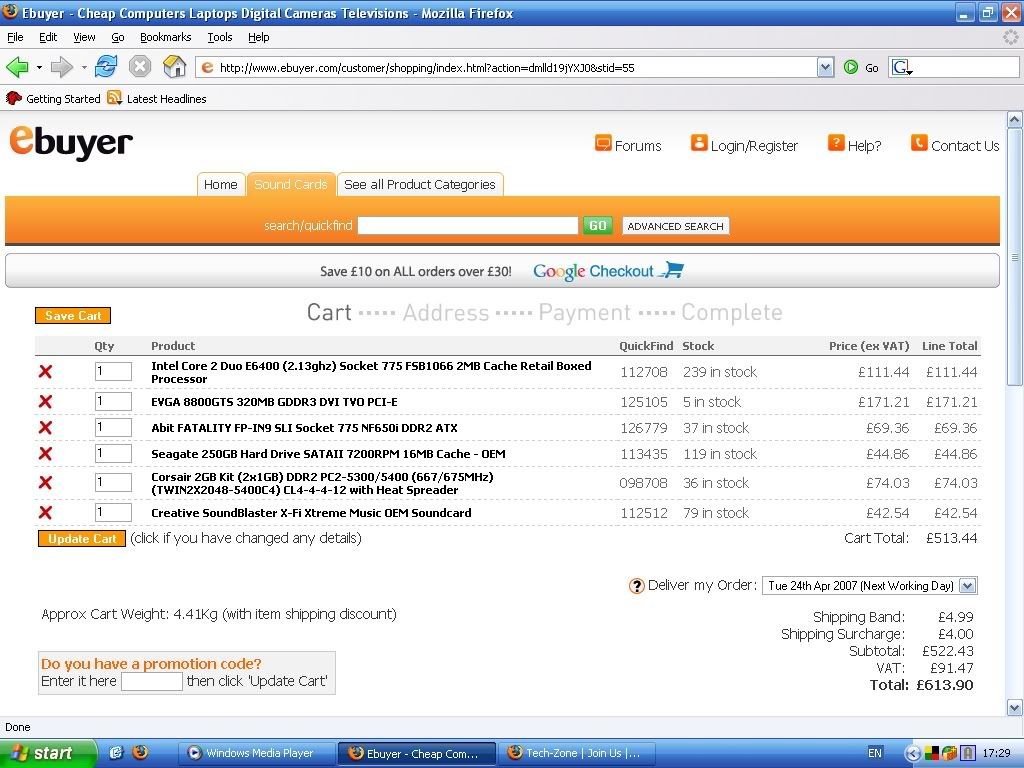This screenshot has width=1024, height=768.
Task: Click the Abit FATALITY quantity field
Action: pyautogui.click(x=113, y=428)
